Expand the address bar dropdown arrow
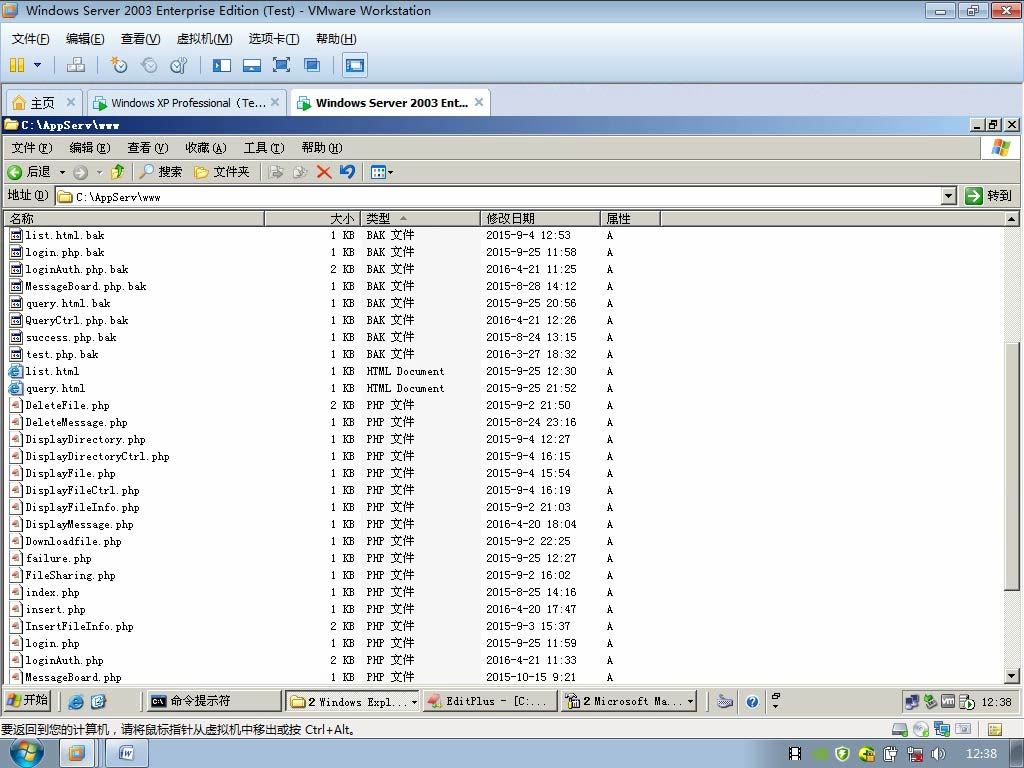 (950, 196)
